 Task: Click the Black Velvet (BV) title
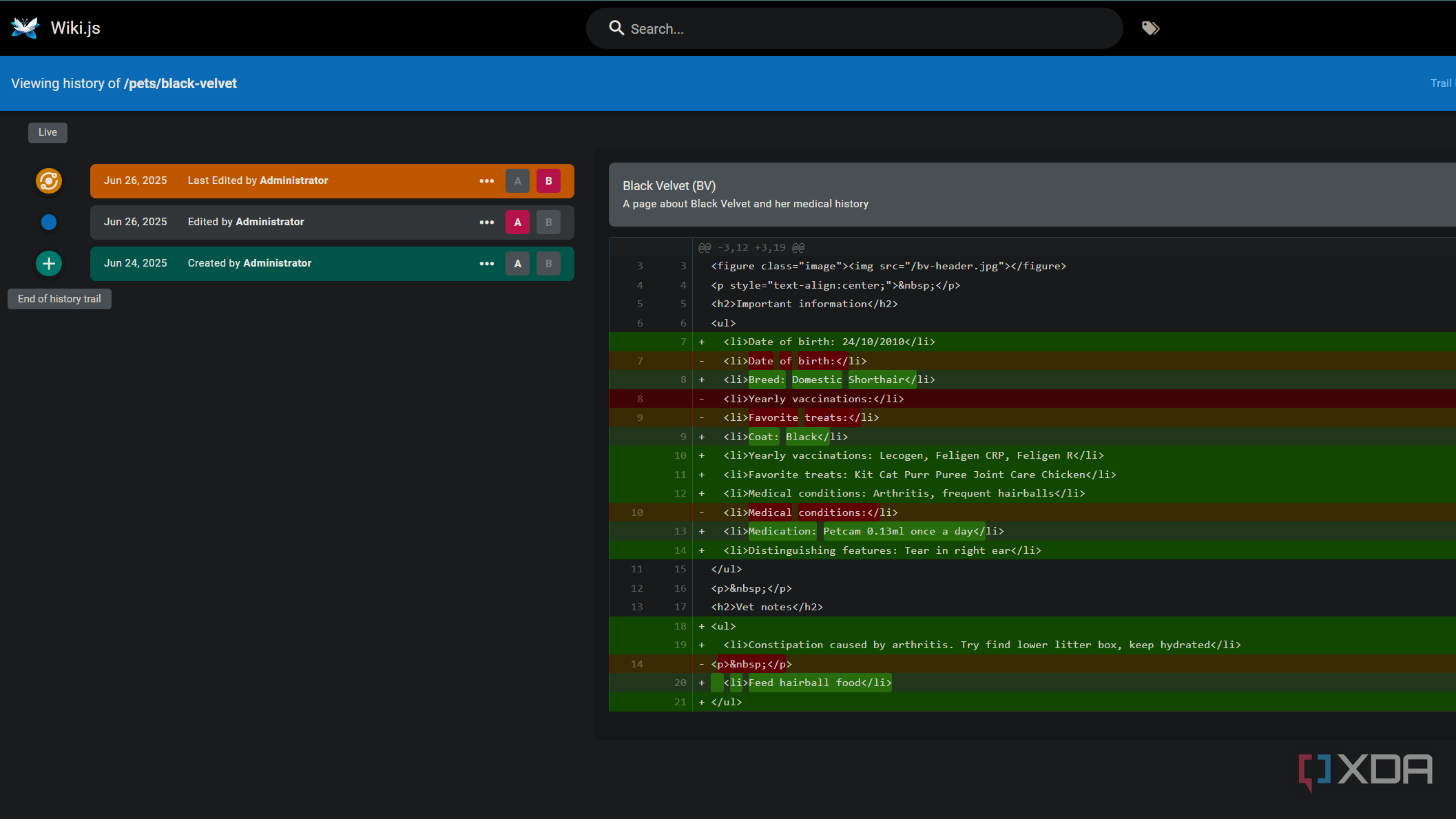click(x=669, y=186)
